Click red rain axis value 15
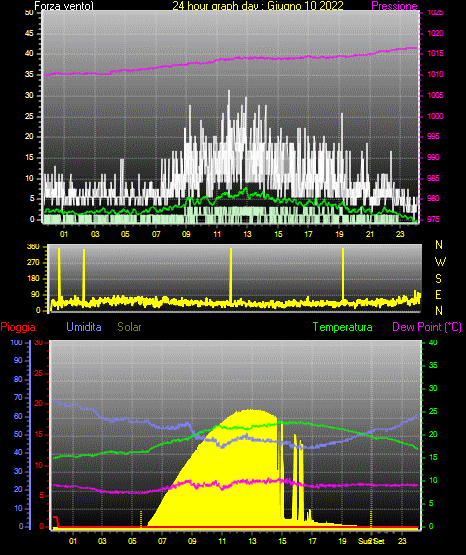The image size is (466, 555). tap(39, 434)
